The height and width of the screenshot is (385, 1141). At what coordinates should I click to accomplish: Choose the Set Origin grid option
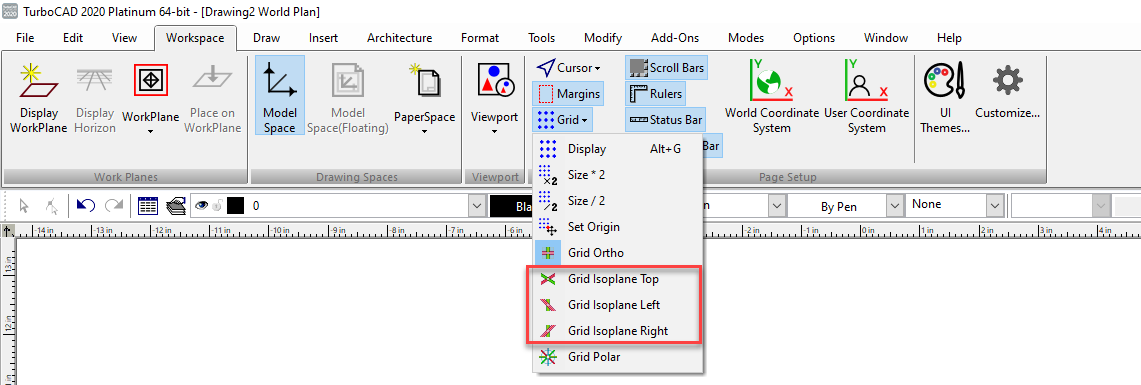[x=618, y=226]
